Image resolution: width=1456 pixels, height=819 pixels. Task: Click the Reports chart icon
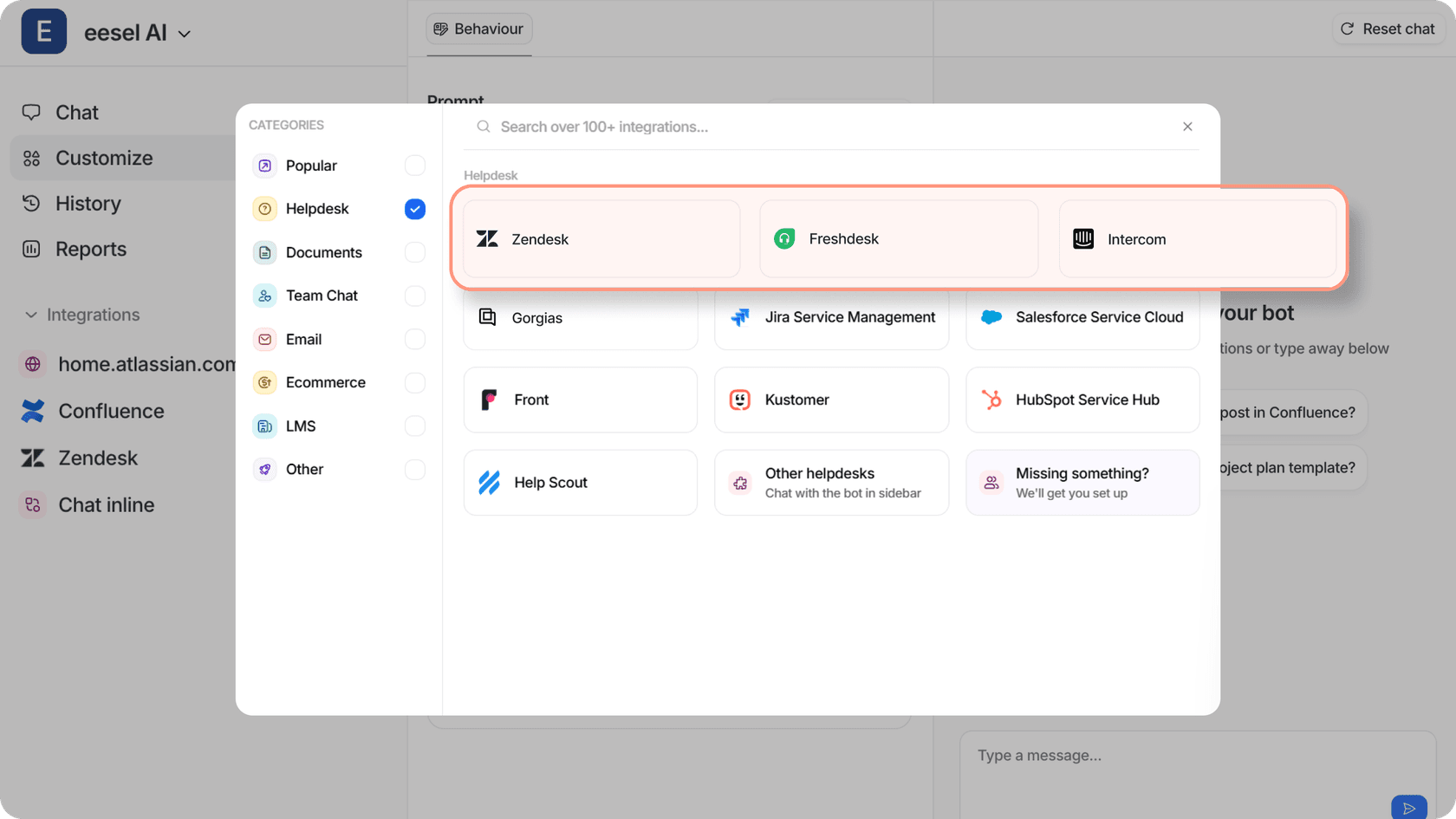point(31,249)
